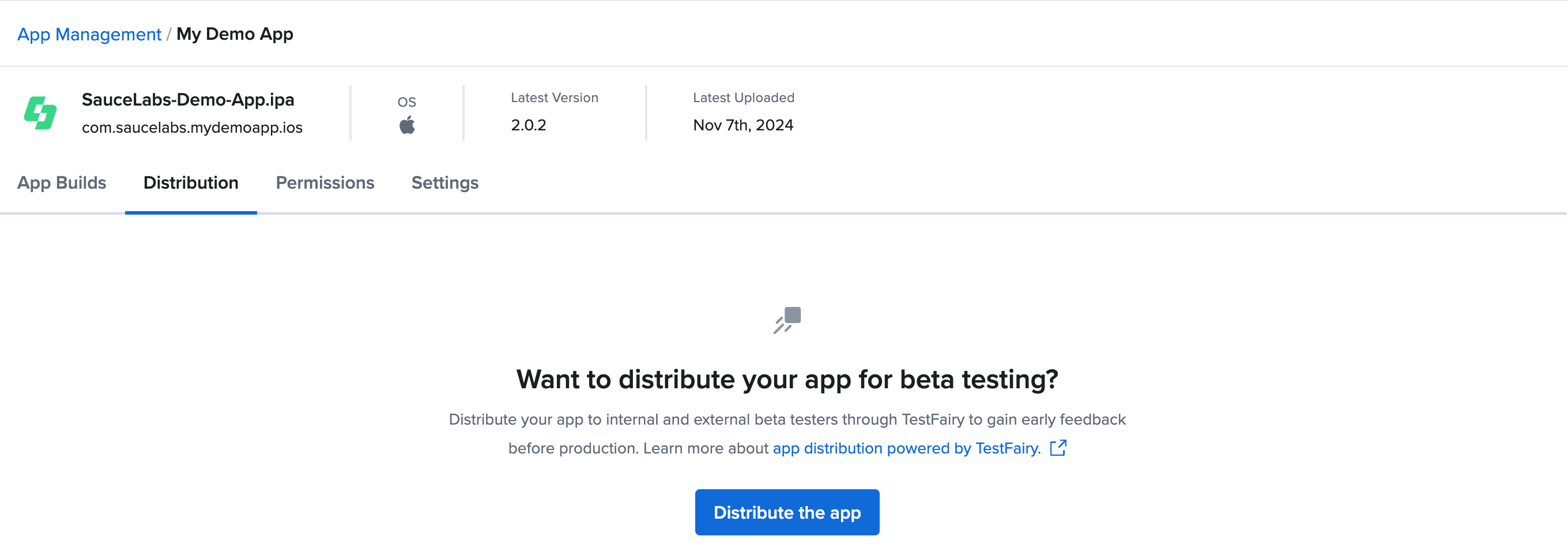The height and width of the screenshot is (555, 1568).
Task: Click the OS label above Apple icon
Action: pos(406,102)
